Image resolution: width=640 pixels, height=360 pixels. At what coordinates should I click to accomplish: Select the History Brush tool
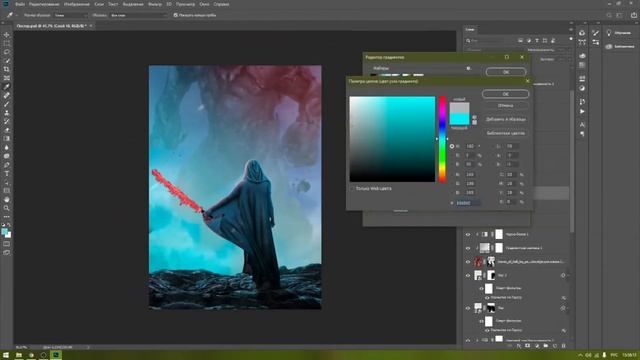point(7,121)
